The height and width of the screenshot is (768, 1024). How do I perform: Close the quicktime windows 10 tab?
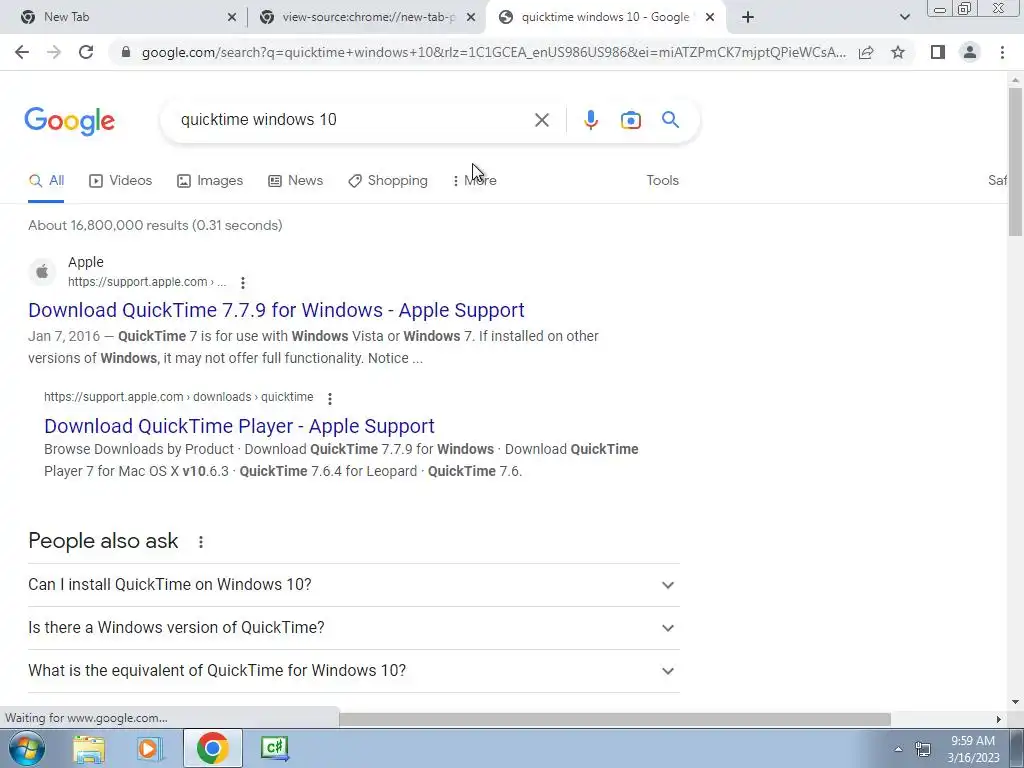click(x=711, y=17)
